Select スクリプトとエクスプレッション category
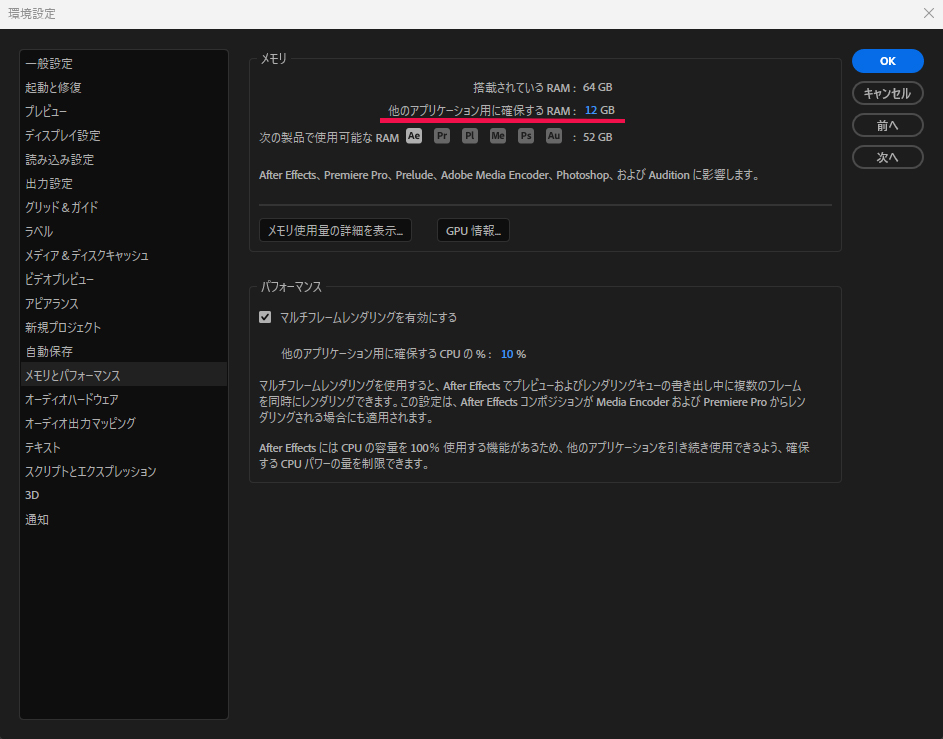The width and height of the screenshot is (943, 739). (x=91, y=471)
